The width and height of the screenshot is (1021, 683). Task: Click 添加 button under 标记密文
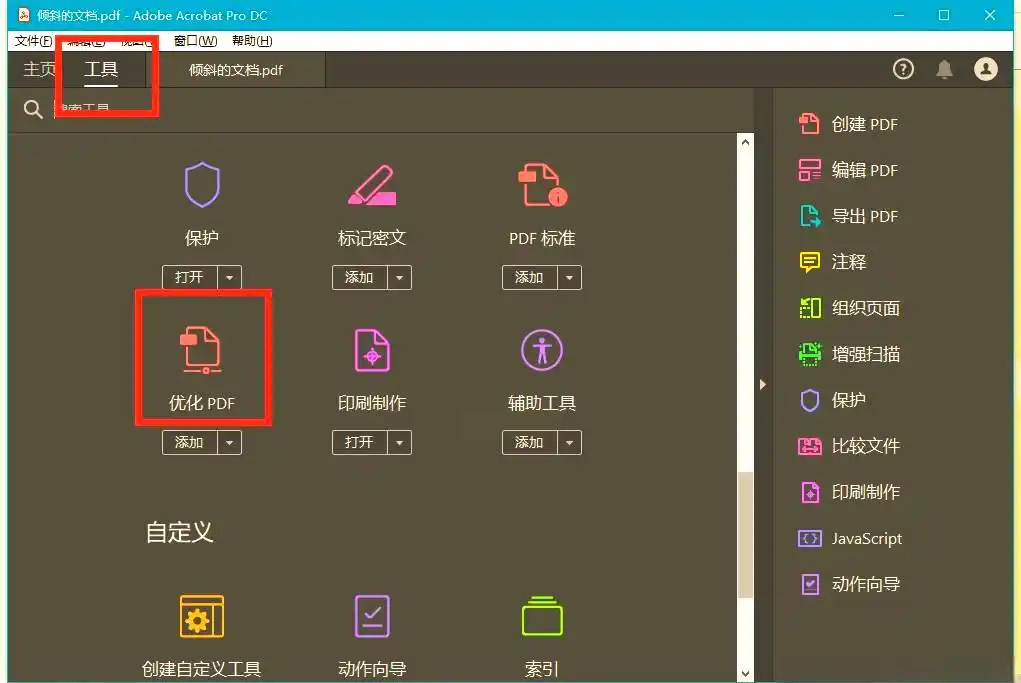[359, 277]
